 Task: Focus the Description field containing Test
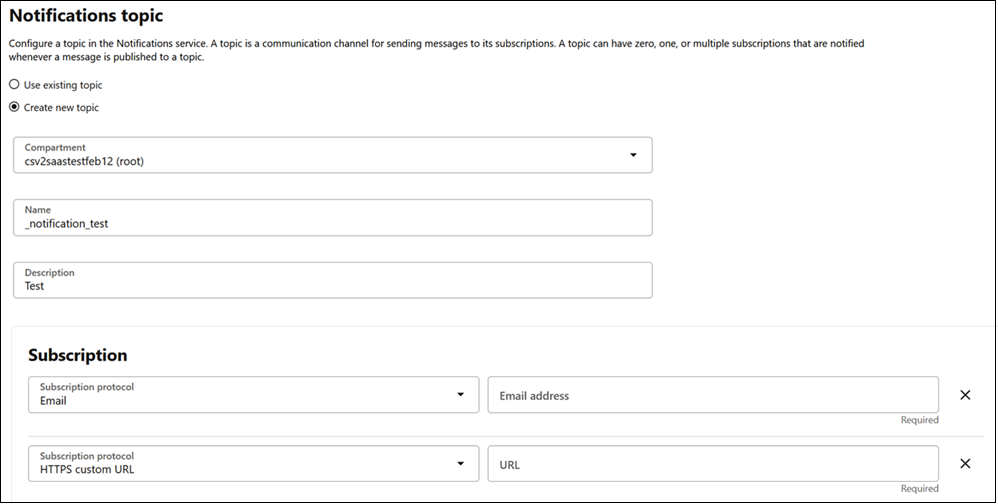click(332, 280)
